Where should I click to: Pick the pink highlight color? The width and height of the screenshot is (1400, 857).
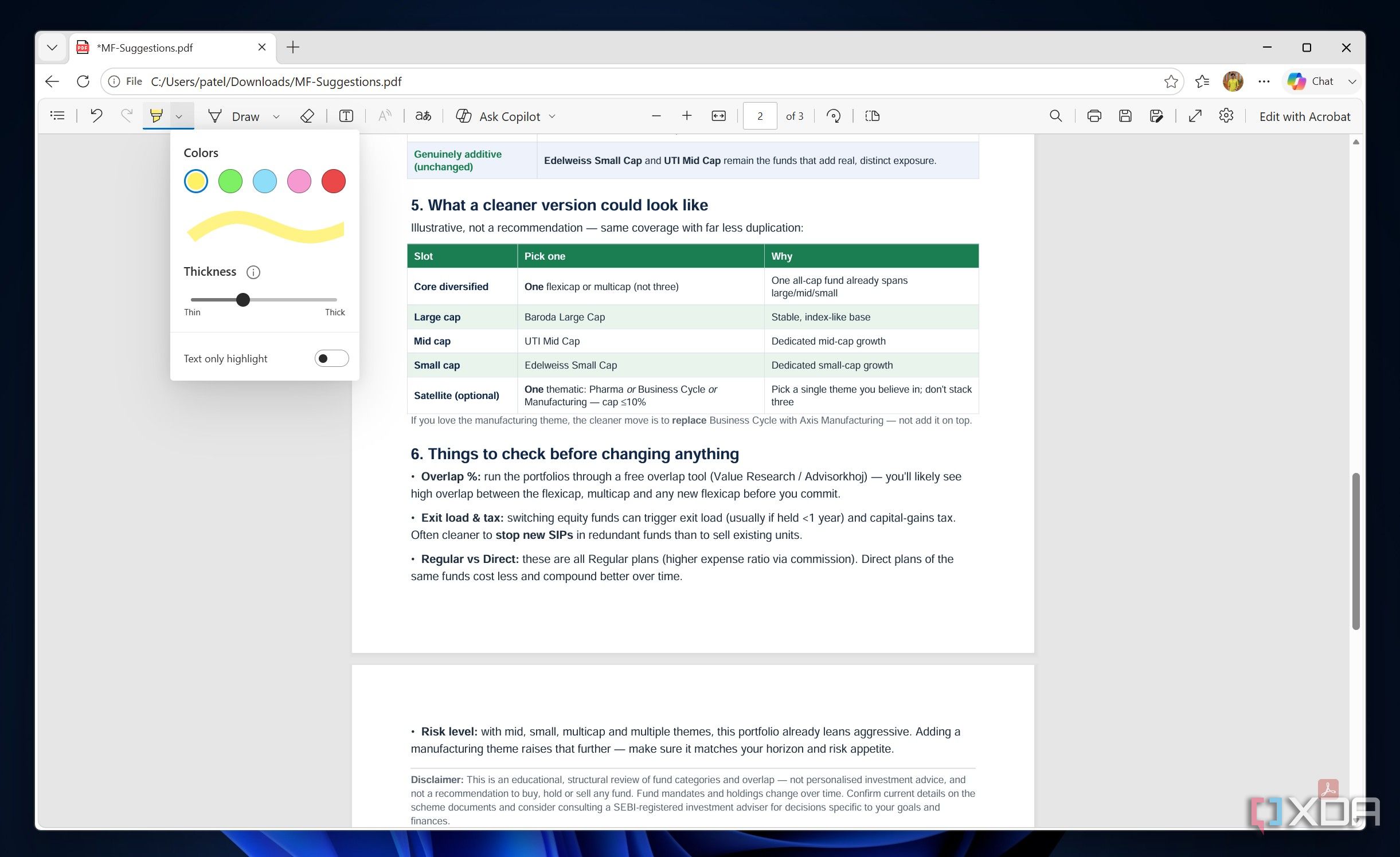coord(299,181)
